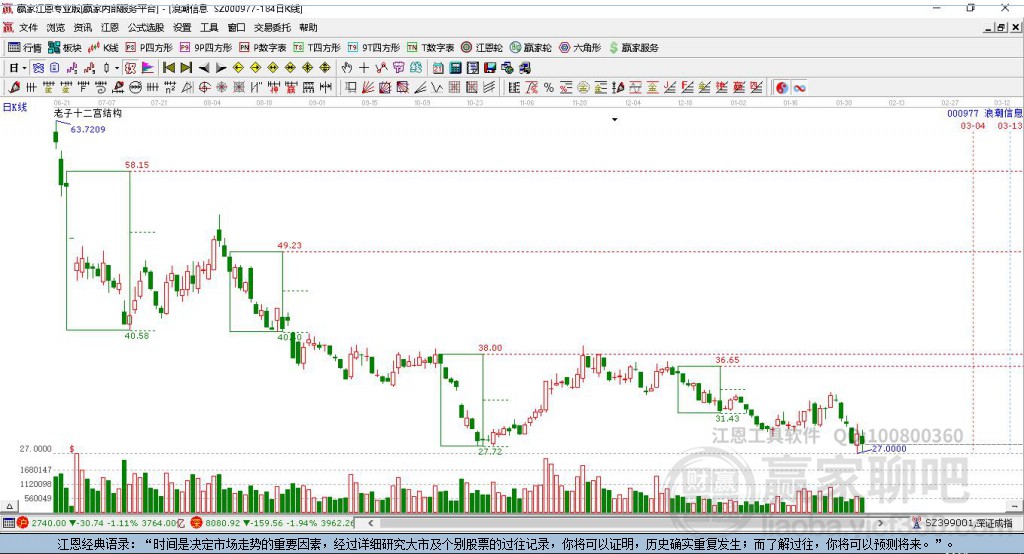Open the 文件 menu
This screenshot has width=1024, height=554.
(28, 27)
